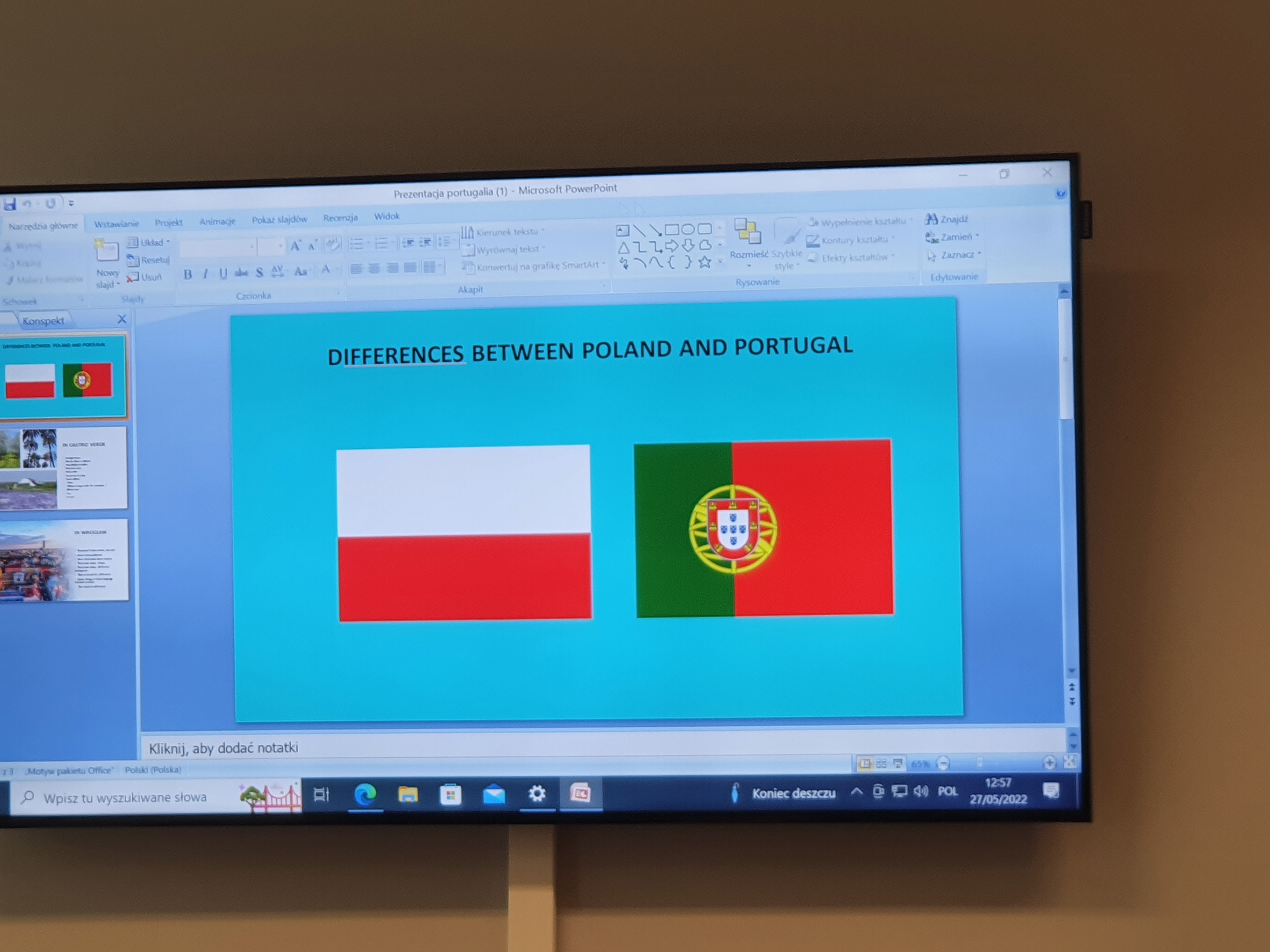Image resolution: width=1270 pixels, height=952 pixels.
Task: Toggle bold formatting
Action: [187, 274]
